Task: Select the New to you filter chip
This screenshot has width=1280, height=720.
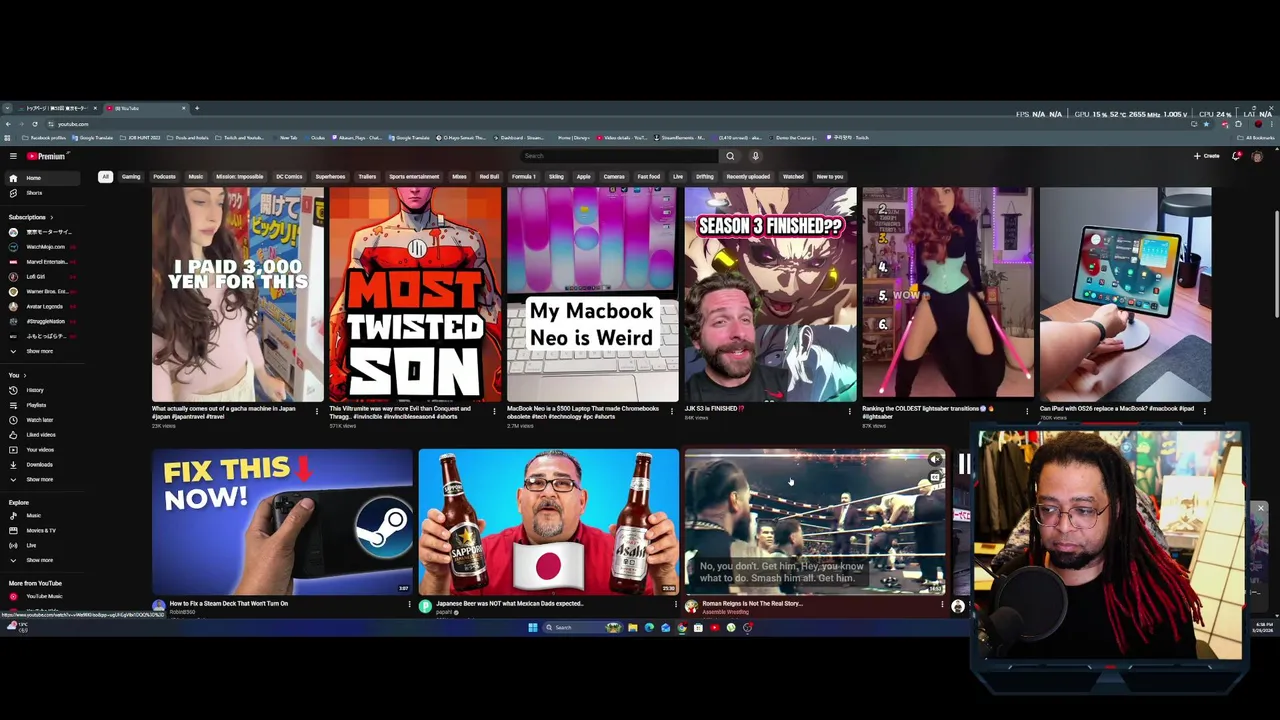Action: tap(830, 177)
